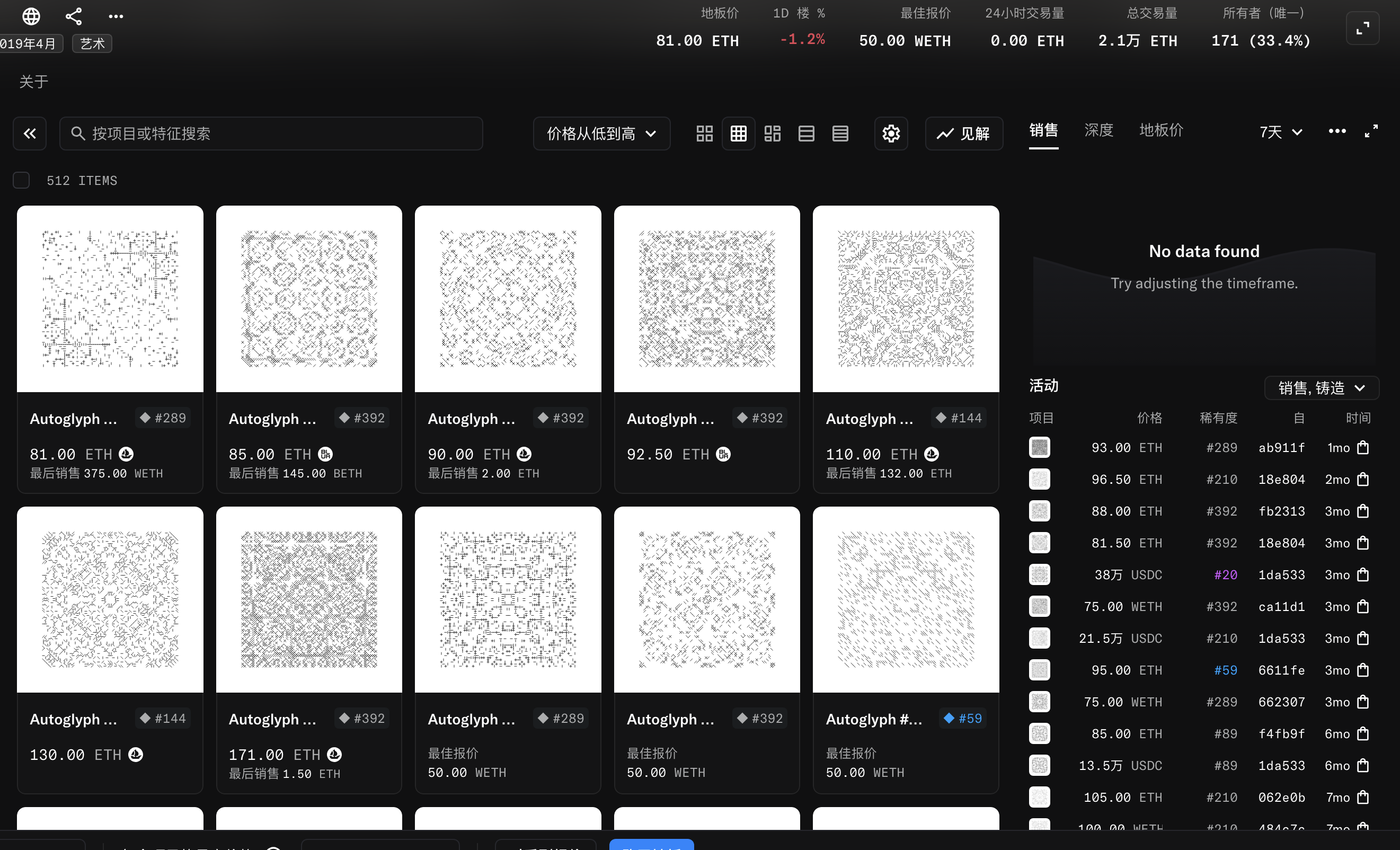Expand the 销售, 铸造 activity filter dropdown

1321,387
